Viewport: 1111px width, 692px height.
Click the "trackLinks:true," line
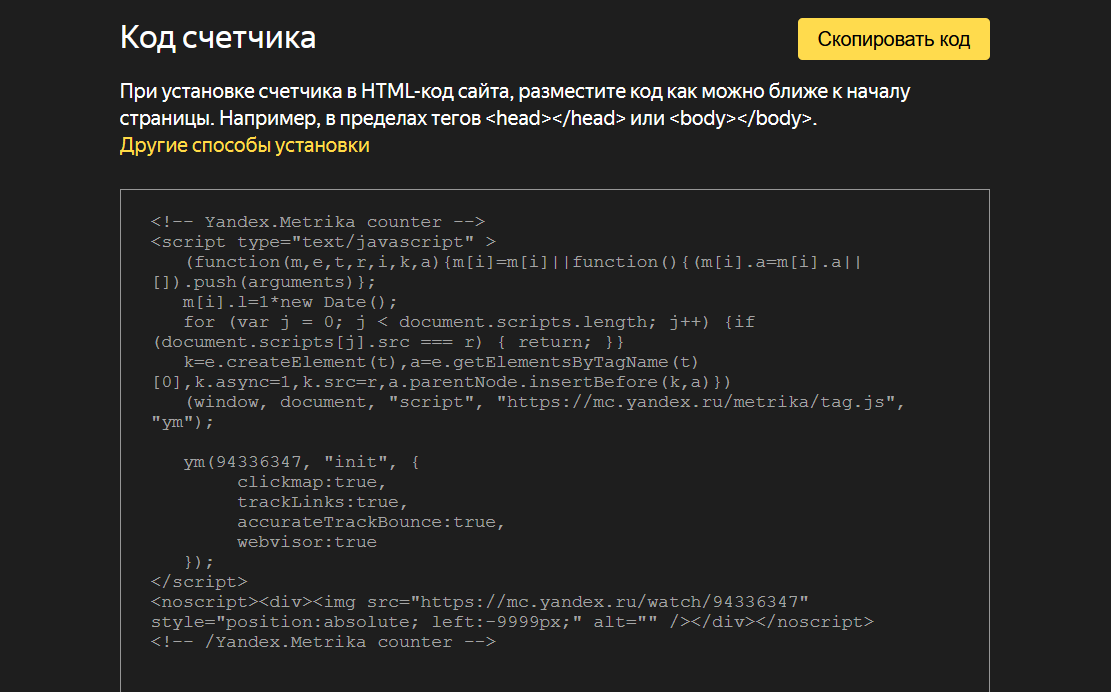point(323,501)
